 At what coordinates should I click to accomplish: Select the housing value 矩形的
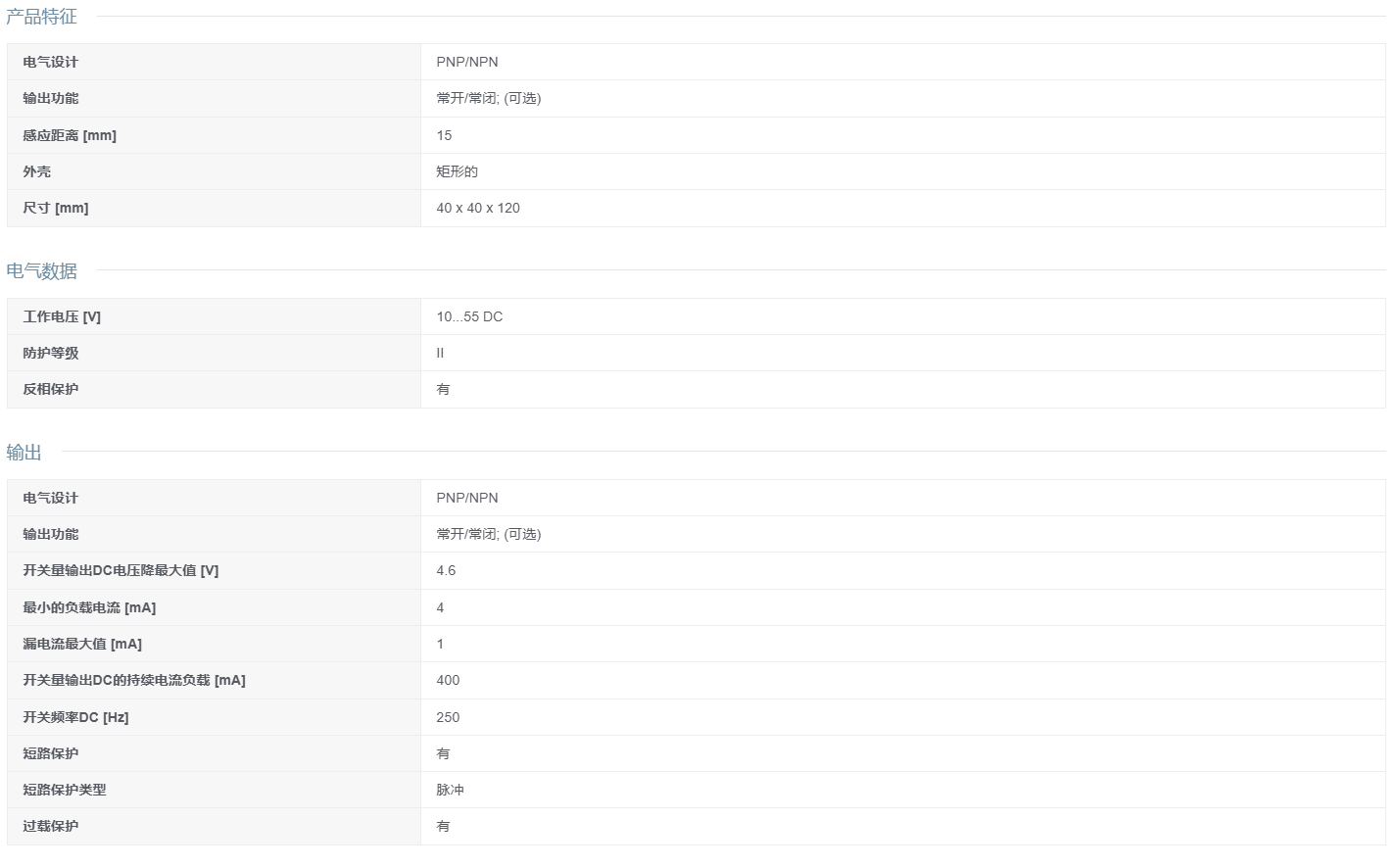pos(457,171)
